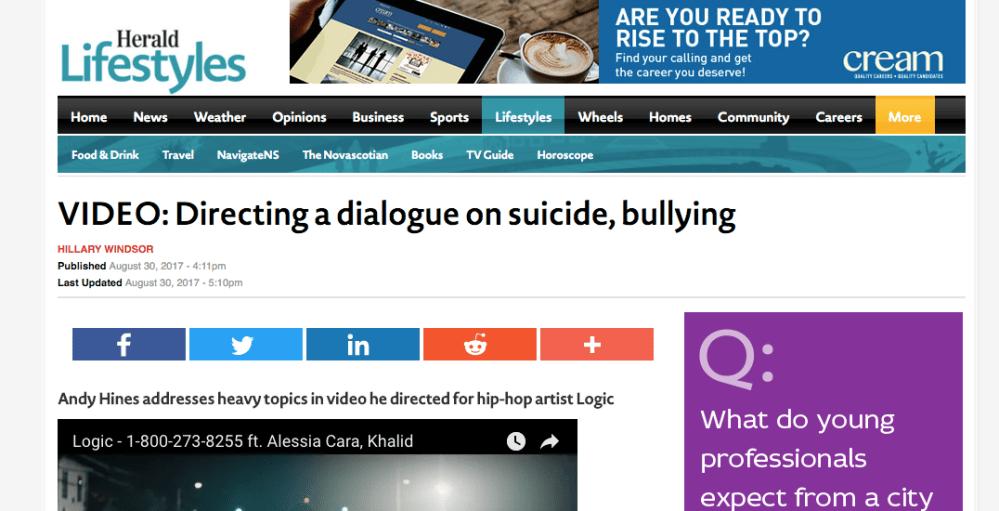The height and width of the screenshot is (511, 999).
Task: Click the video Watch Later clock icon
Action: (x=516, y=441)
